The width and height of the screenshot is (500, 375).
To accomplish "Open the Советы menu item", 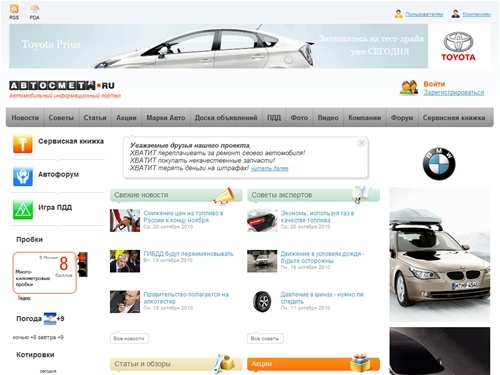I will pyautogui.click(x=61, y=118).
